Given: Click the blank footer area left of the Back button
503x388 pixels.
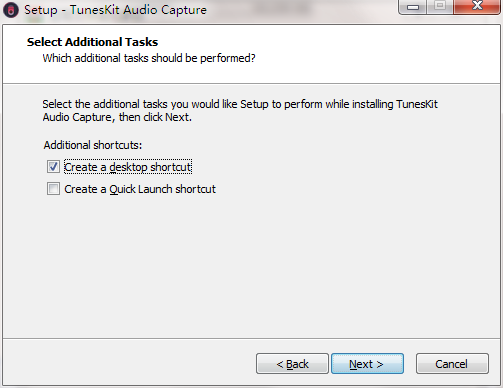Looking at the screenshot, I should tap(128, 364).
